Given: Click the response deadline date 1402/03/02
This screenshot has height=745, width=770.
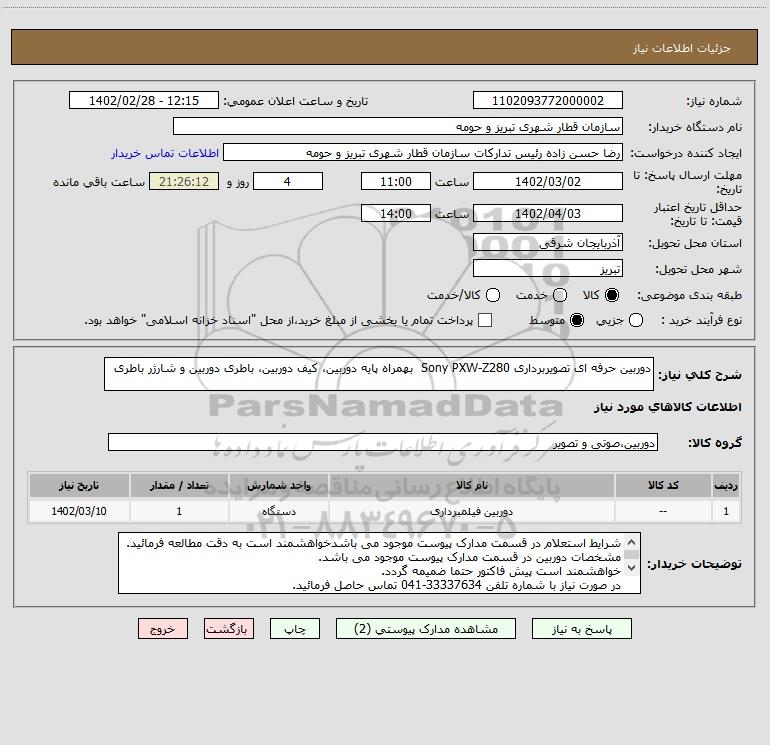Looking at the screenshot, I should [x=548, y=181].
